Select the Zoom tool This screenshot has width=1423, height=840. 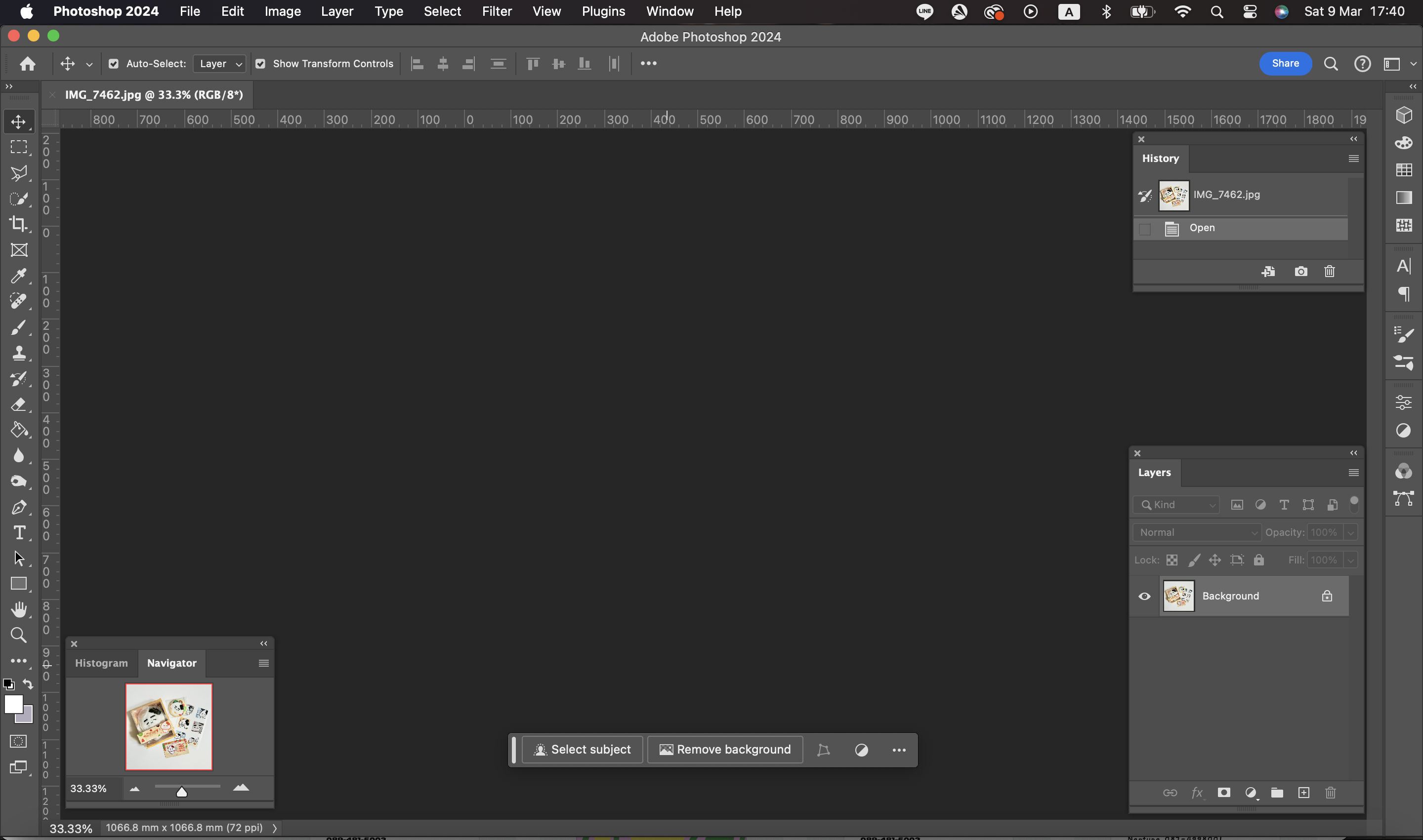click(19, 635)
